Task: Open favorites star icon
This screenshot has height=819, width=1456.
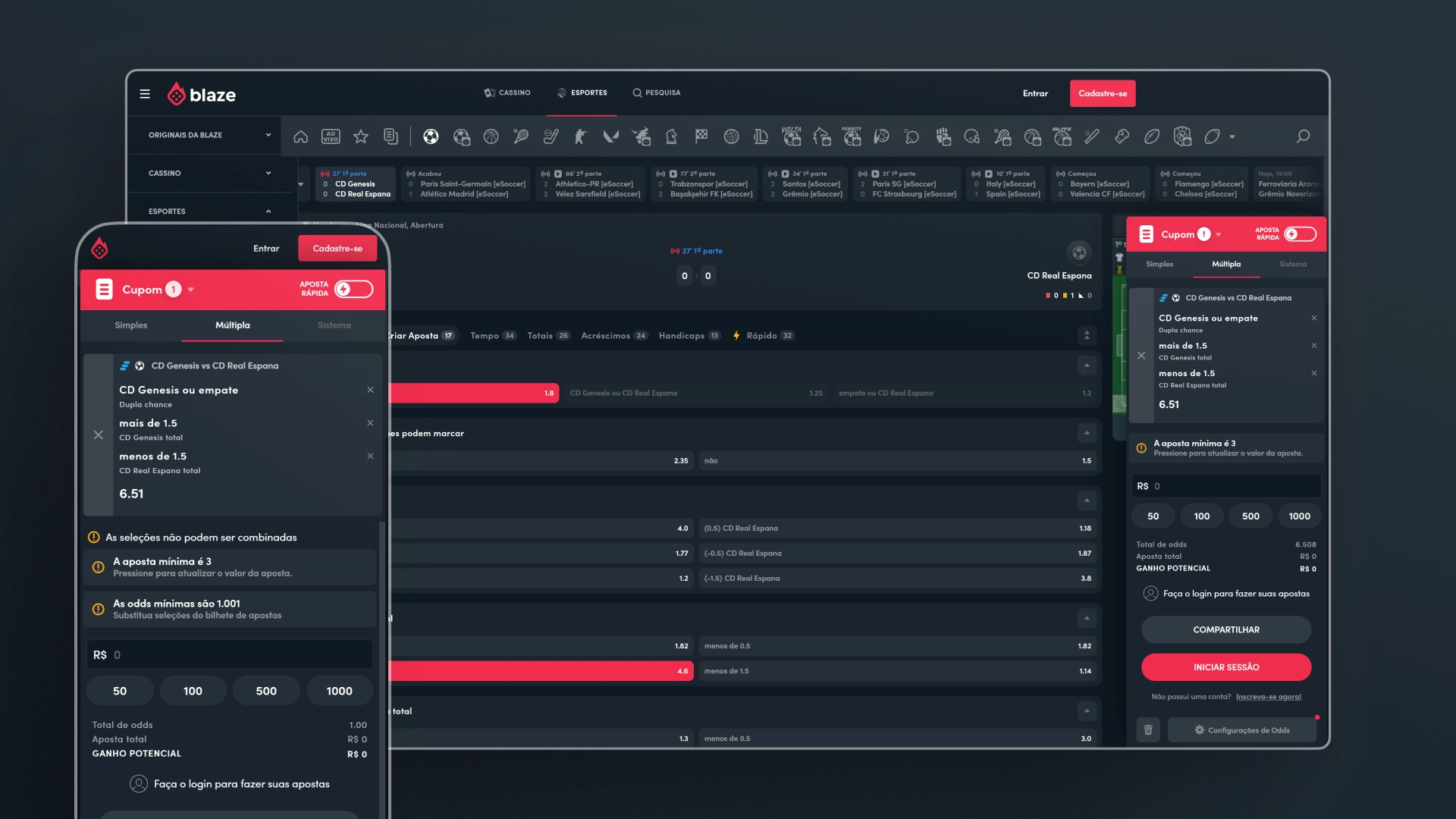Action: pos(361,136)
